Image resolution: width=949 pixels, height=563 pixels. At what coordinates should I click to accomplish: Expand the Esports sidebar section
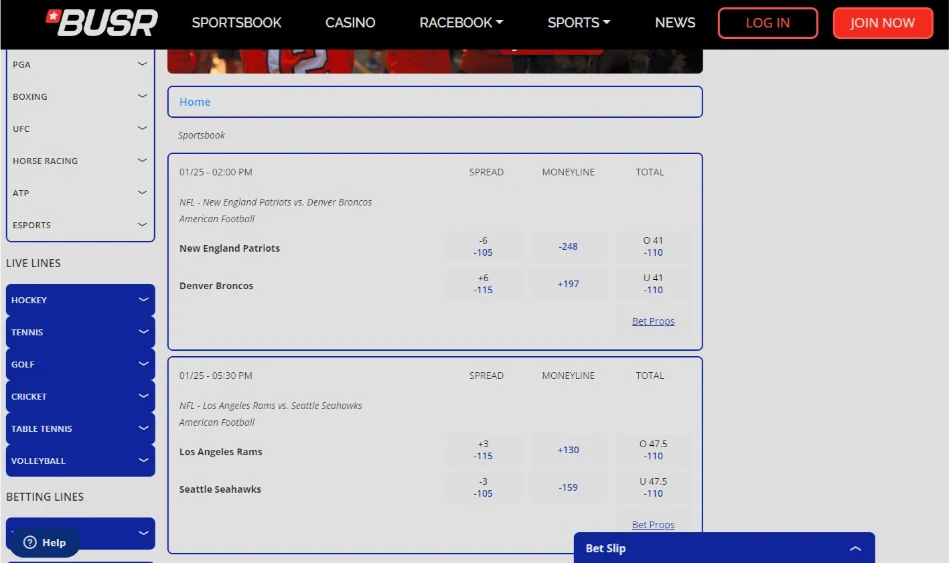tap(80, 225)
